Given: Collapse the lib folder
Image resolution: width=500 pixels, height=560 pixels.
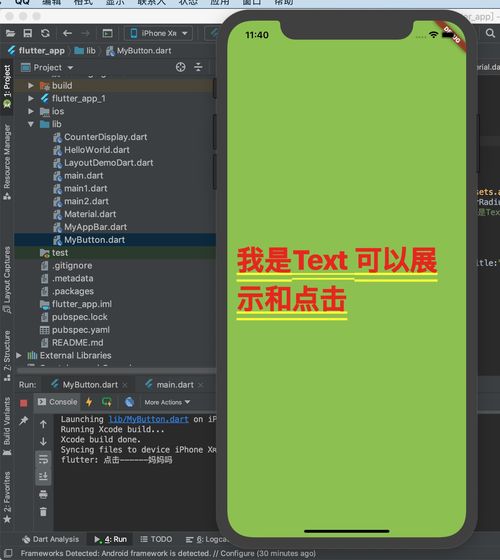Looking at the screenshot, I should pyautogui.click(x=31, y=124).
